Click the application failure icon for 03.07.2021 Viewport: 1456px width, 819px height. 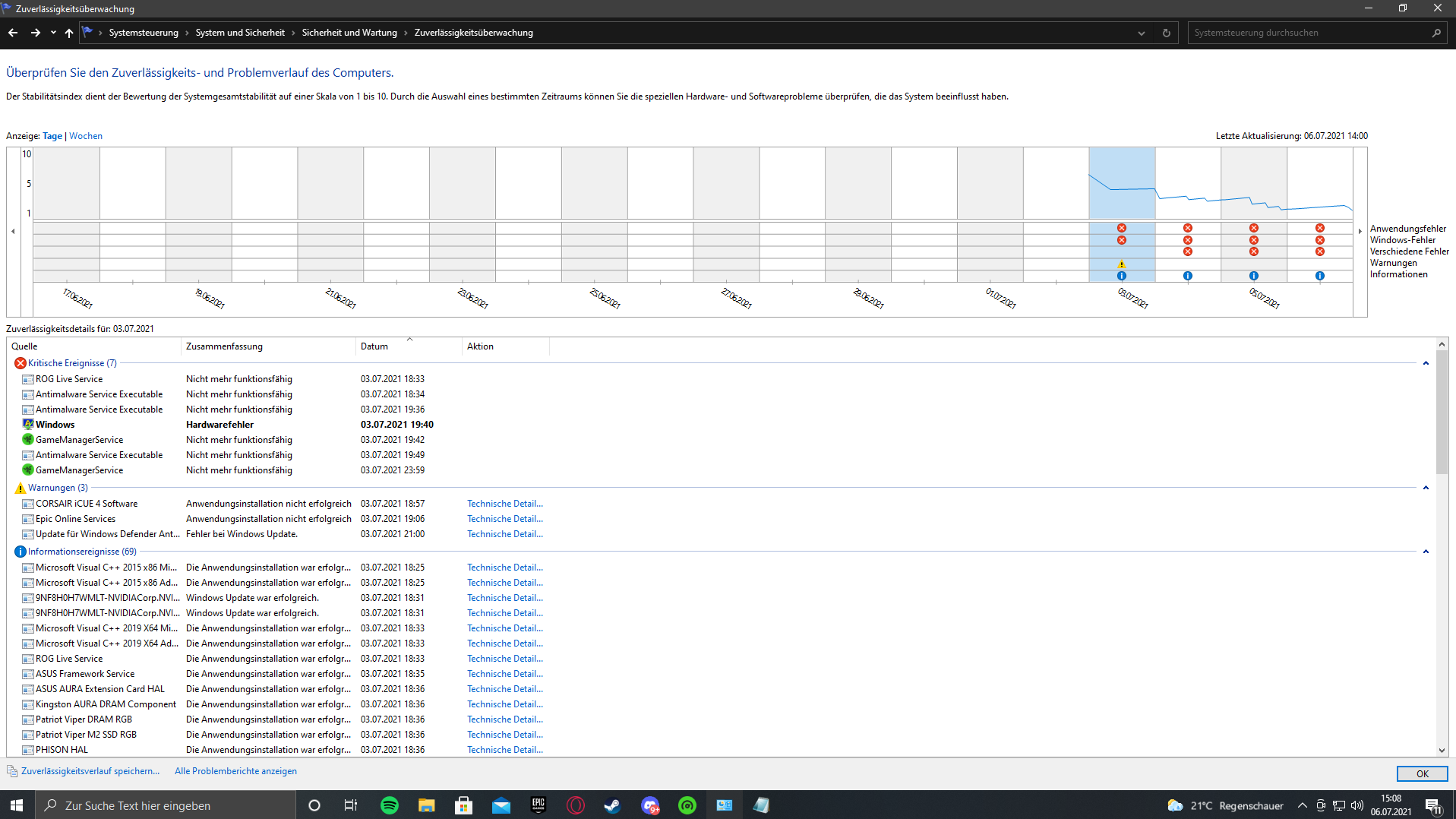pos(1122,228)
